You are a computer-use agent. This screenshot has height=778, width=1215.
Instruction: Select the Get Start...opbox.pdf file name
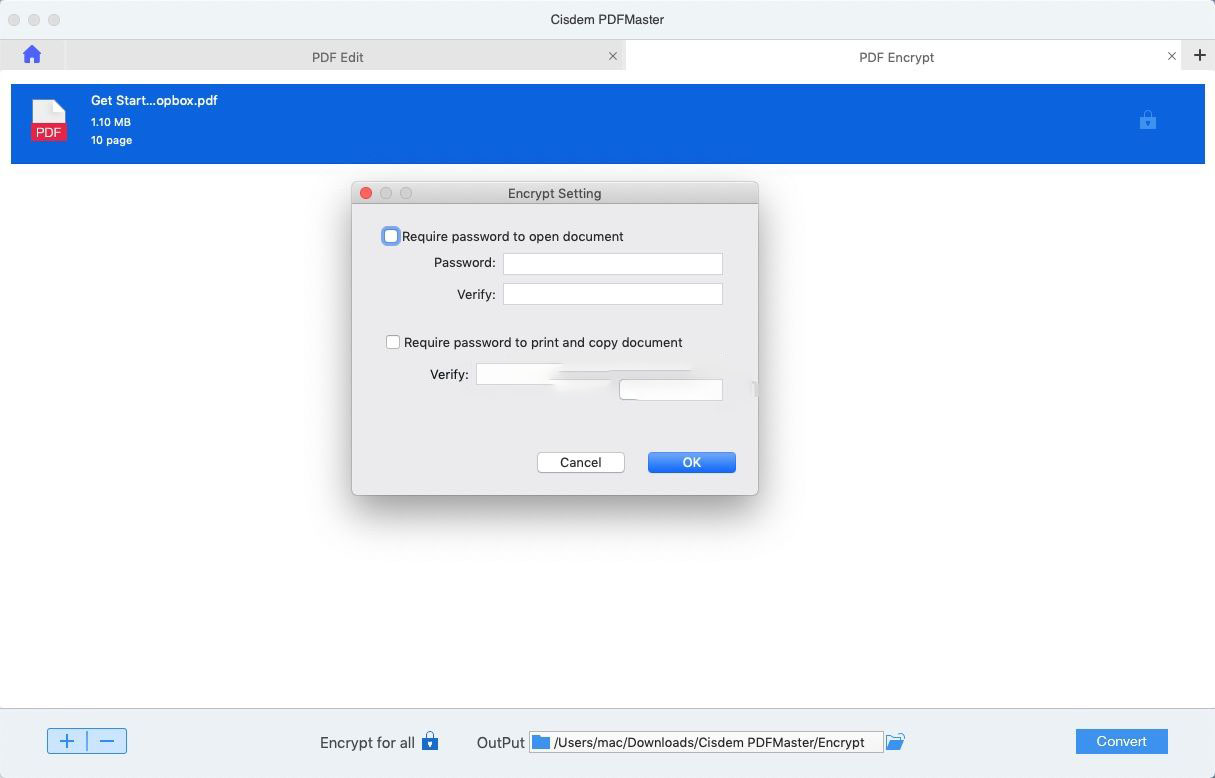[154, 100]
